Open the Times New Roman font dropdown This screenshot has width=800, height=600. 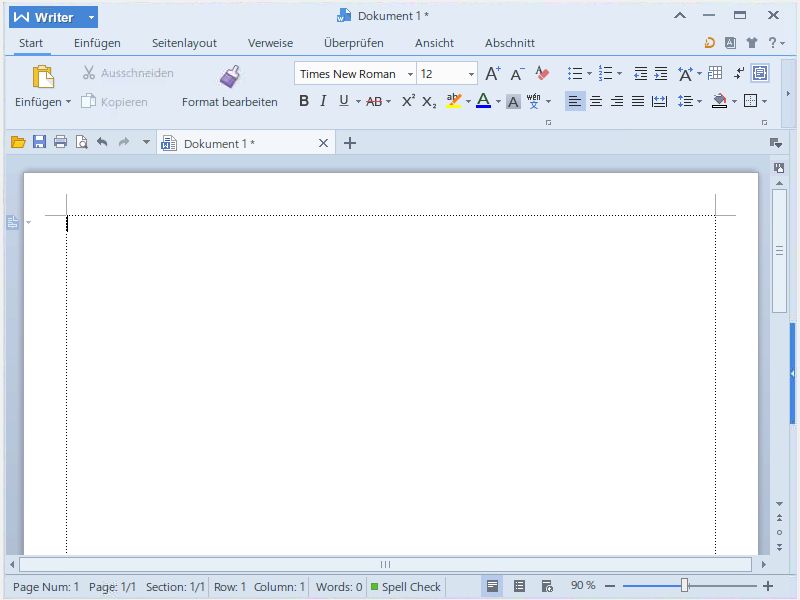pos(409,73)
